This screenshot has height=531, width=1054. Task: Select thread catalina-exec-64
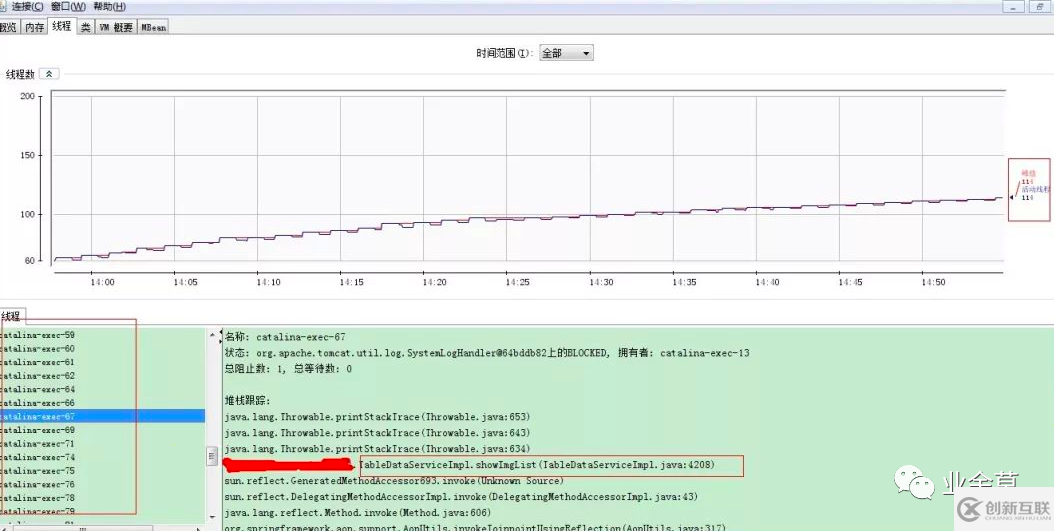(x=102, y=389)
